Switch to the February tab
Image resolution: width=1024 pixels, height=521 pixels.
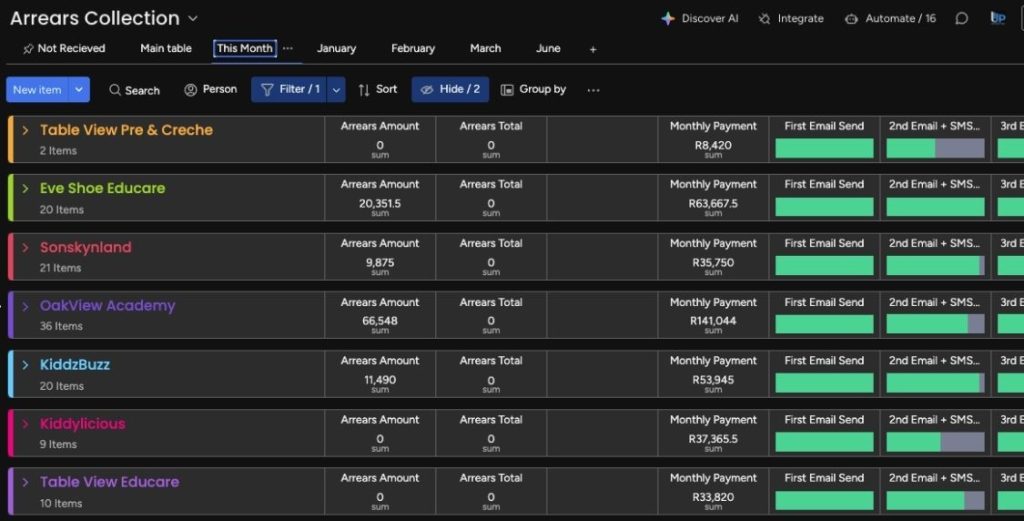coord(413,48)
